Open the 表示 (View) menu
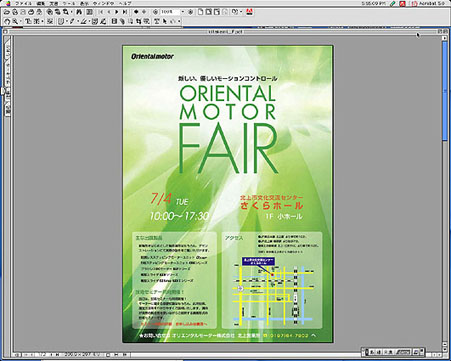Image resolution: width=451 pixels, height=361 pixels. click(x=84, y=3)
